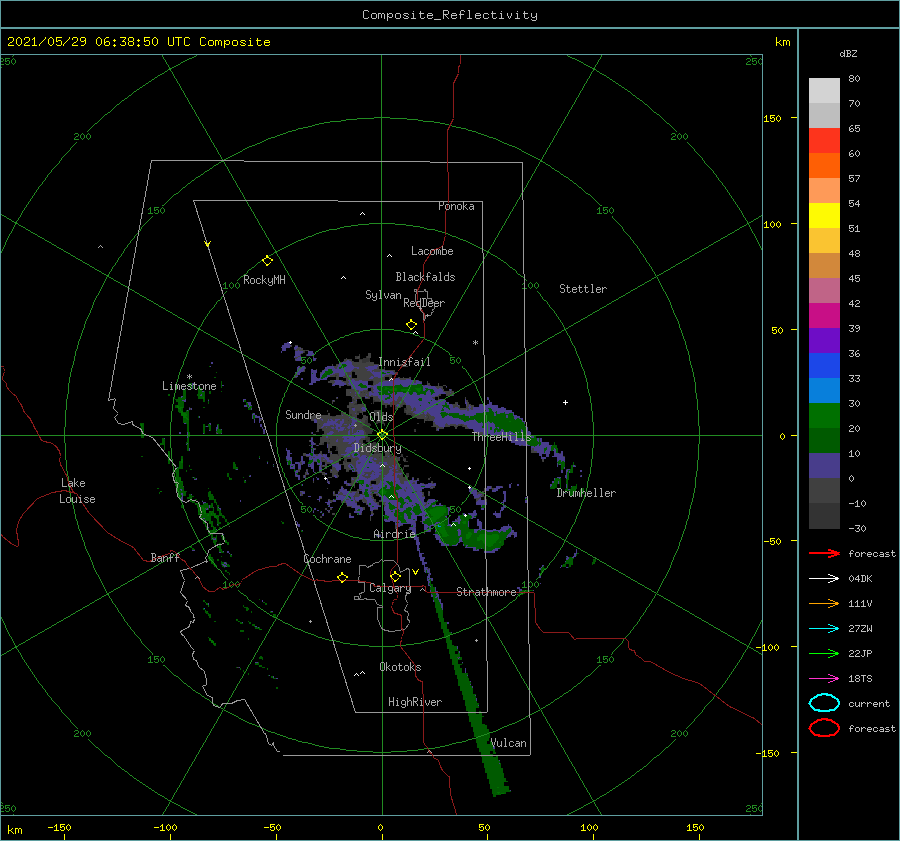Click the Lacombe city label
This screenshot has height=841, width=900.
432,251
